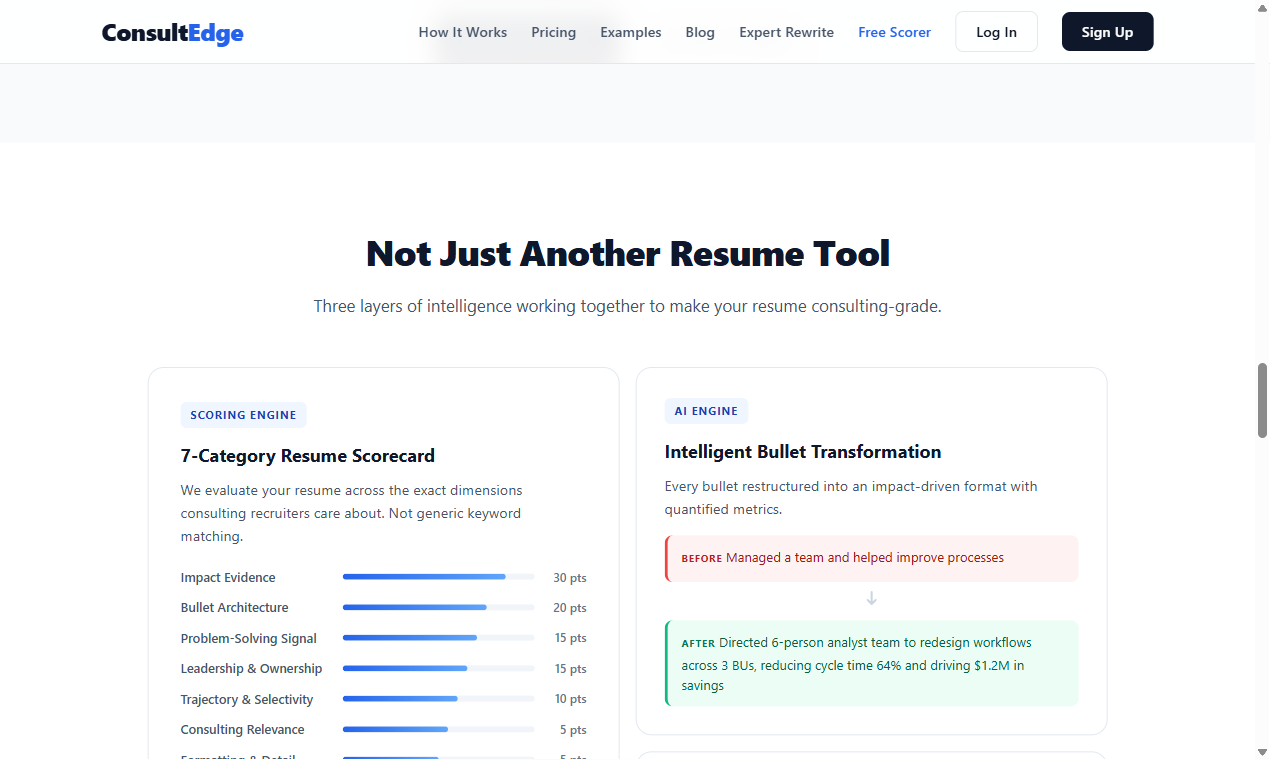Click the Bullet Architecture progress bar
The height and width of the screenshot is (760, 1270).
point(438,607)
